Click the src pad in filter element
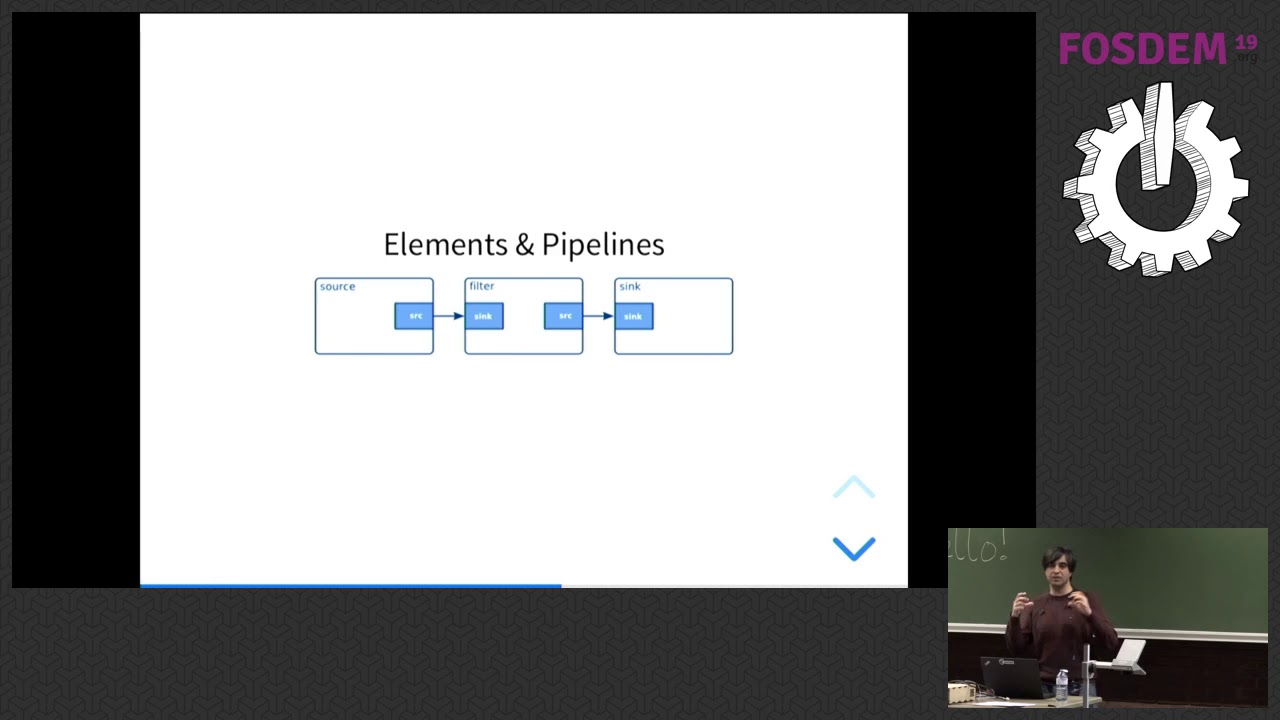This screenshot has width=1280, height=720. [563, 316]
